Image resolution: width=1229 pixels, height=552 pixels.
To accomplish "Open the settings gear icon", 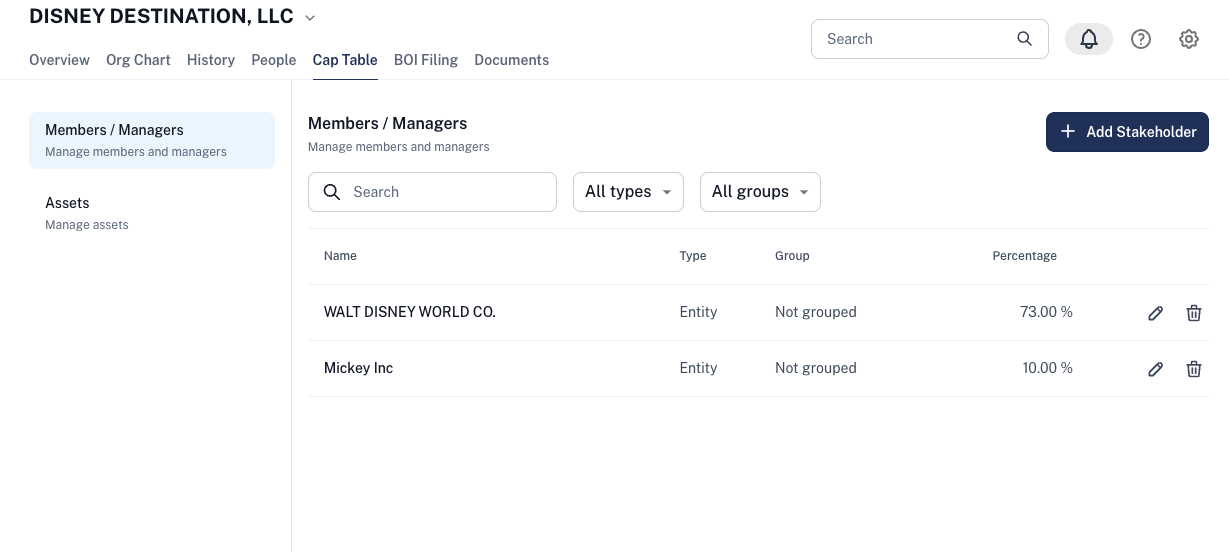I will pyautogui.click(x=1189, y=39).
